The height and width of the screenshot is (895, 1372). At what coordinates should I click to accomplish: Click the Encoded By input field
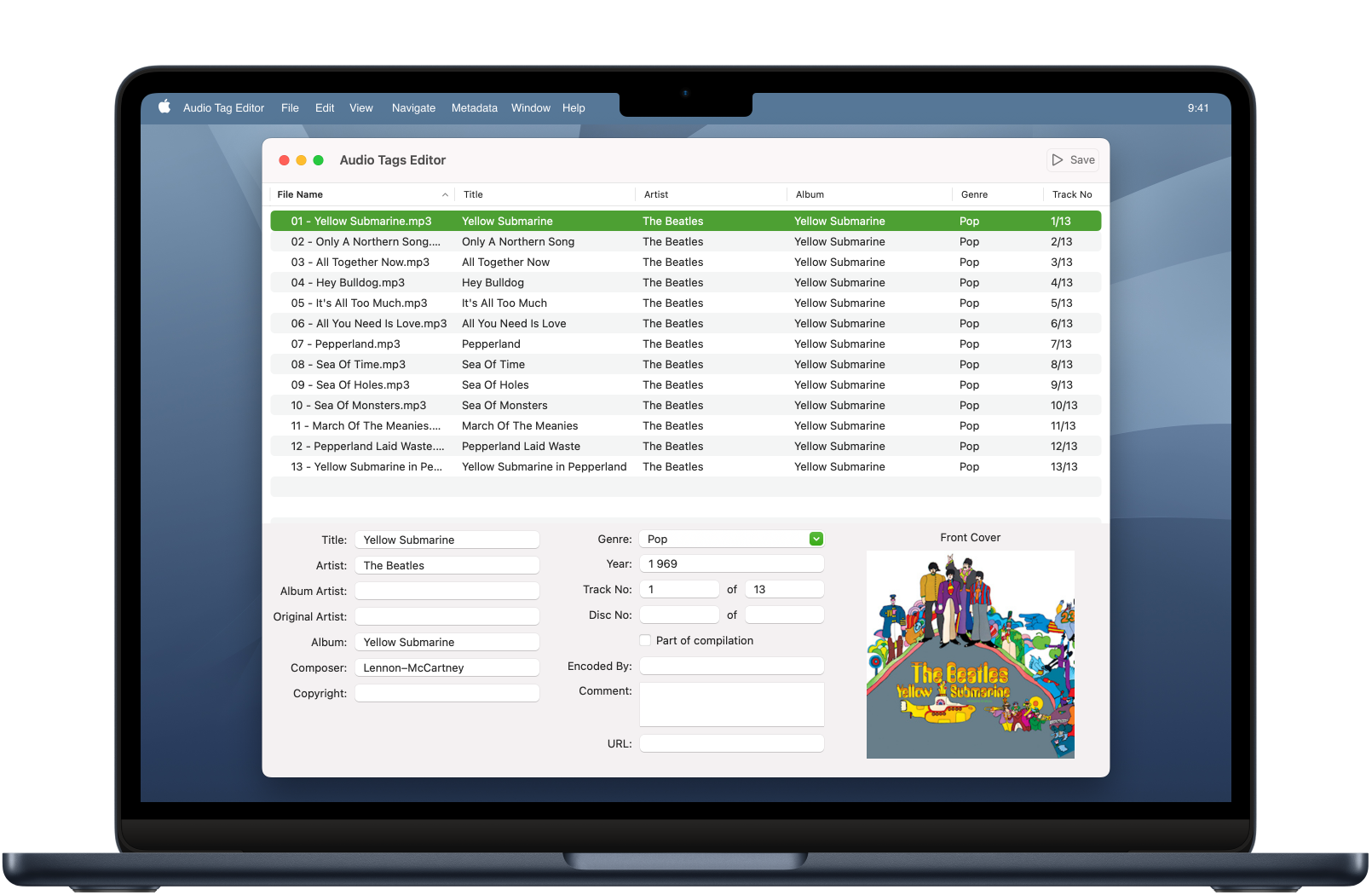(732, 666)
